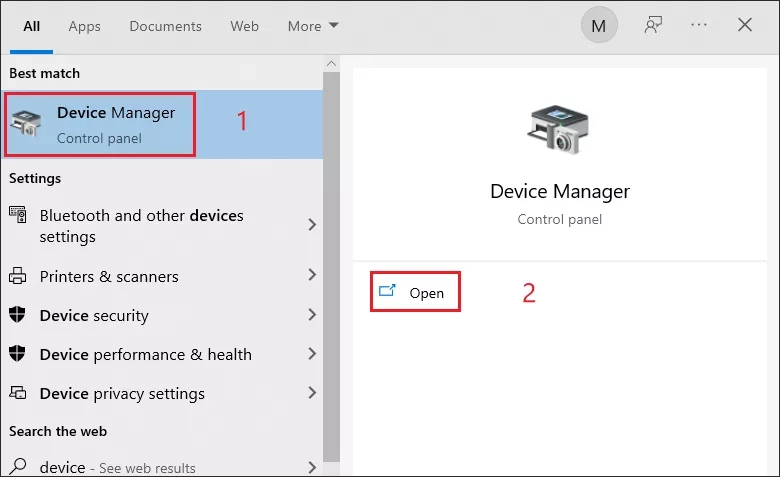Viewport: 780px width, 477px height.
Task: Switch to the All tab
Action: click(31, 26)
